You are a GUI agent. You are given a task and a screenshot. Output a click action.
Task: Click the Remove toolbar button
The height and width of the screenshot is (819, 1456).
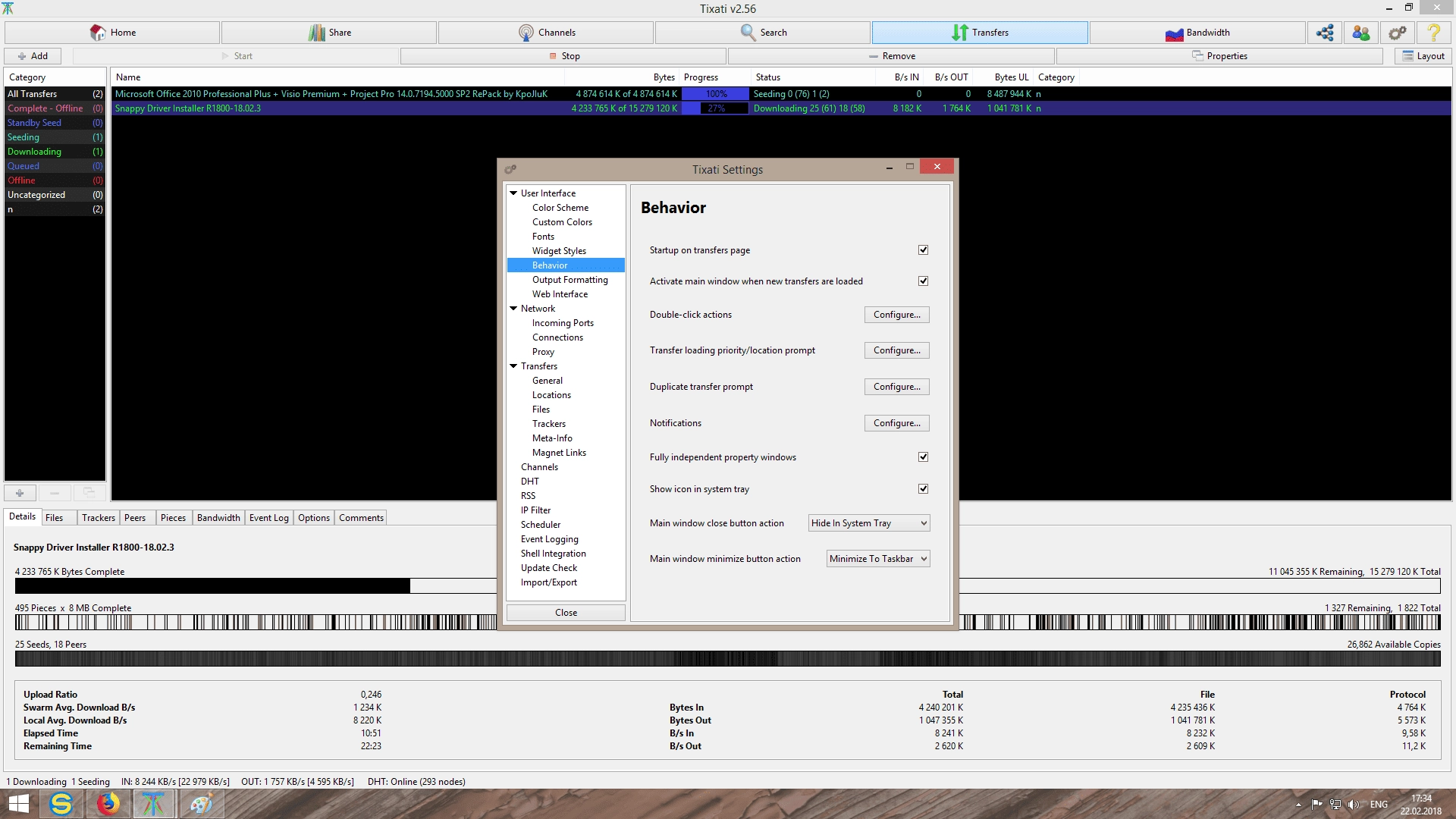click(891, 56)
